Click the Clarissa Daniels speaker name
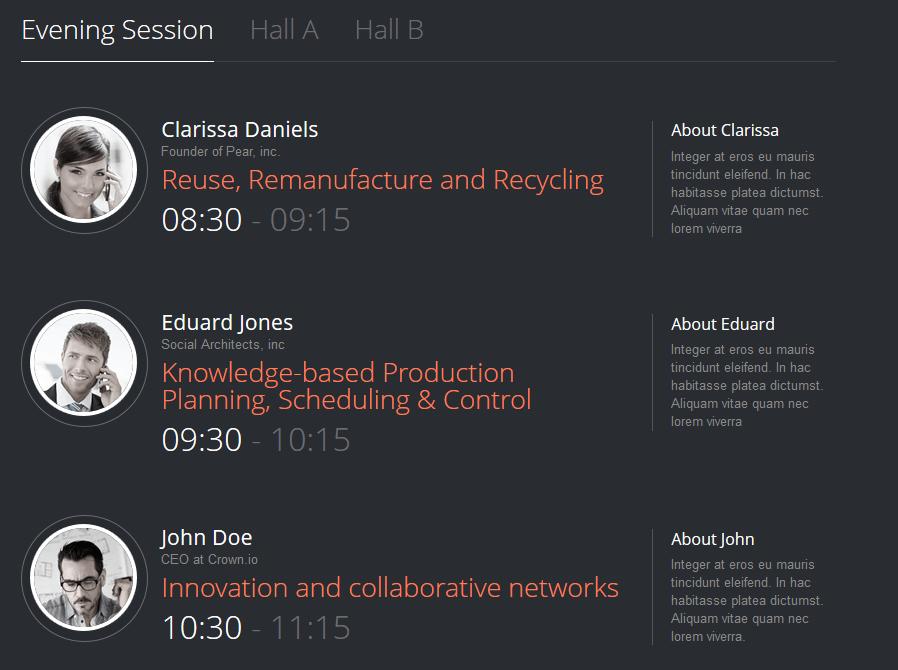Viewport: 898px width, 670px height. click(x=239, y=130)
